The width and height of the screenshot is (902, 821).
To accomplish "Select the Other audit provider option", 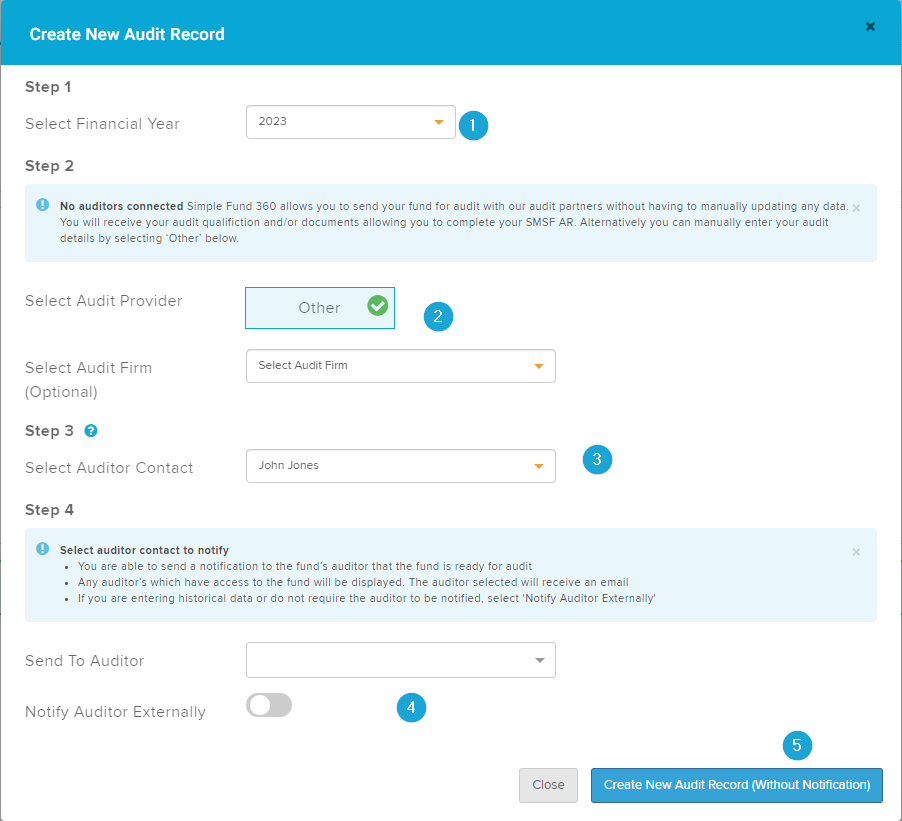I will [319, 308].
